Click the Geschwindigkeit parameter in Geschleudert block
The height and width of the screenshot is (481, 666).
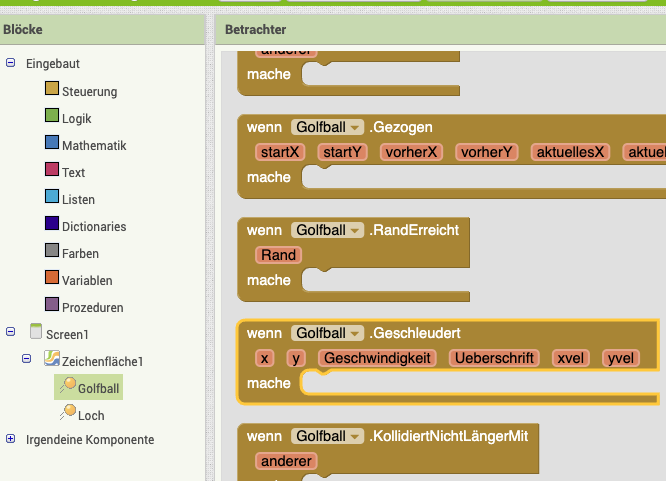(x=377, y=358)
